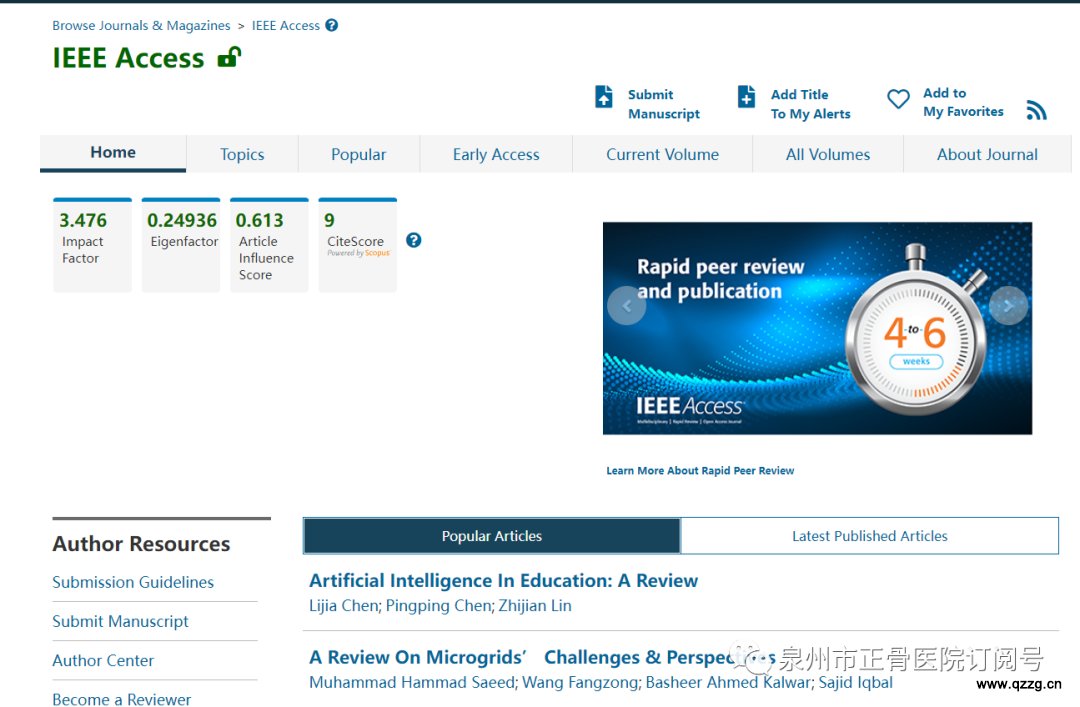
Task: Open the RSS feed icon
Action: [x=1037, y=110]
